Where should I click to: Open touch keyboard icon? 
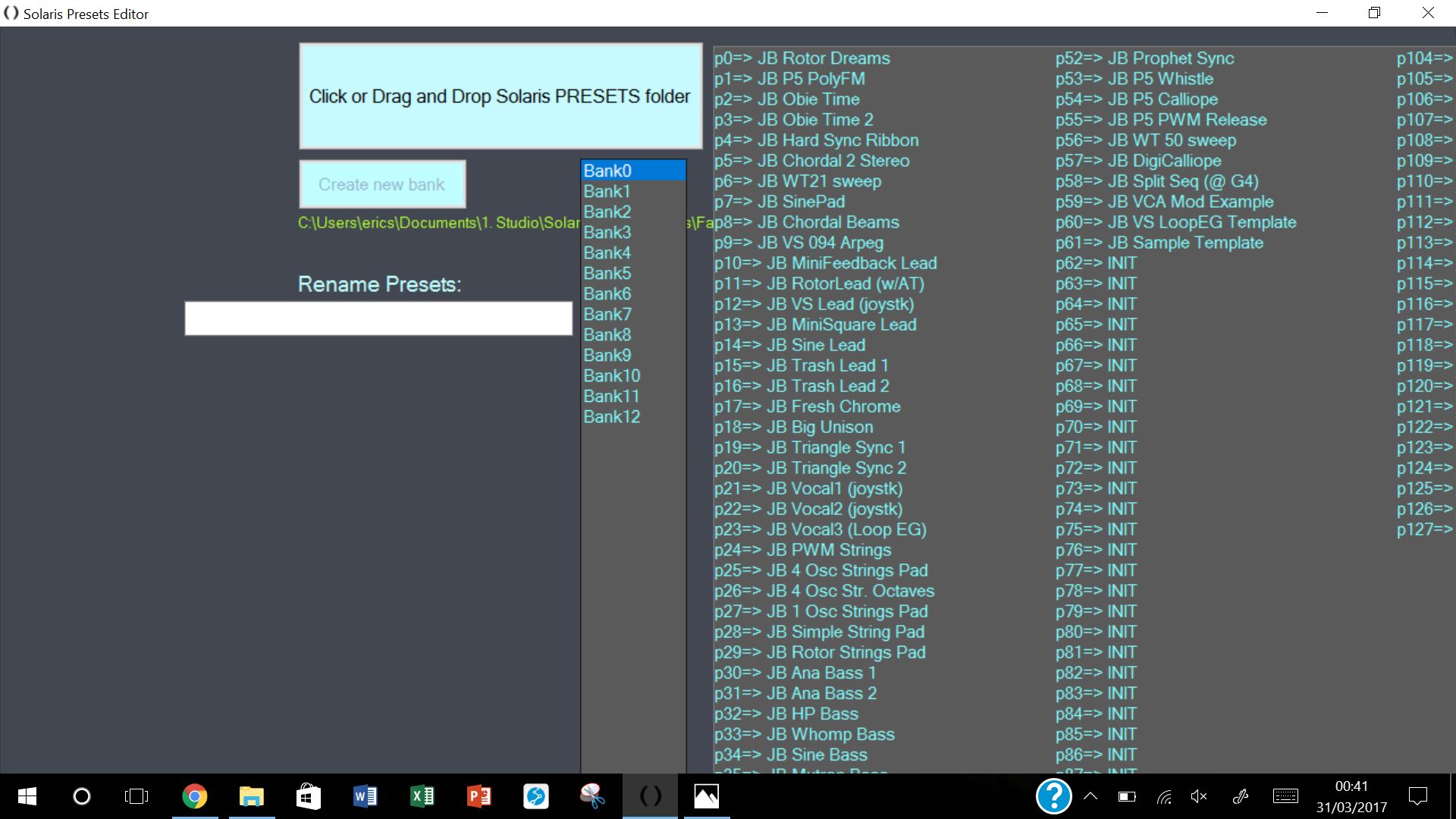tap(1285, 796)
